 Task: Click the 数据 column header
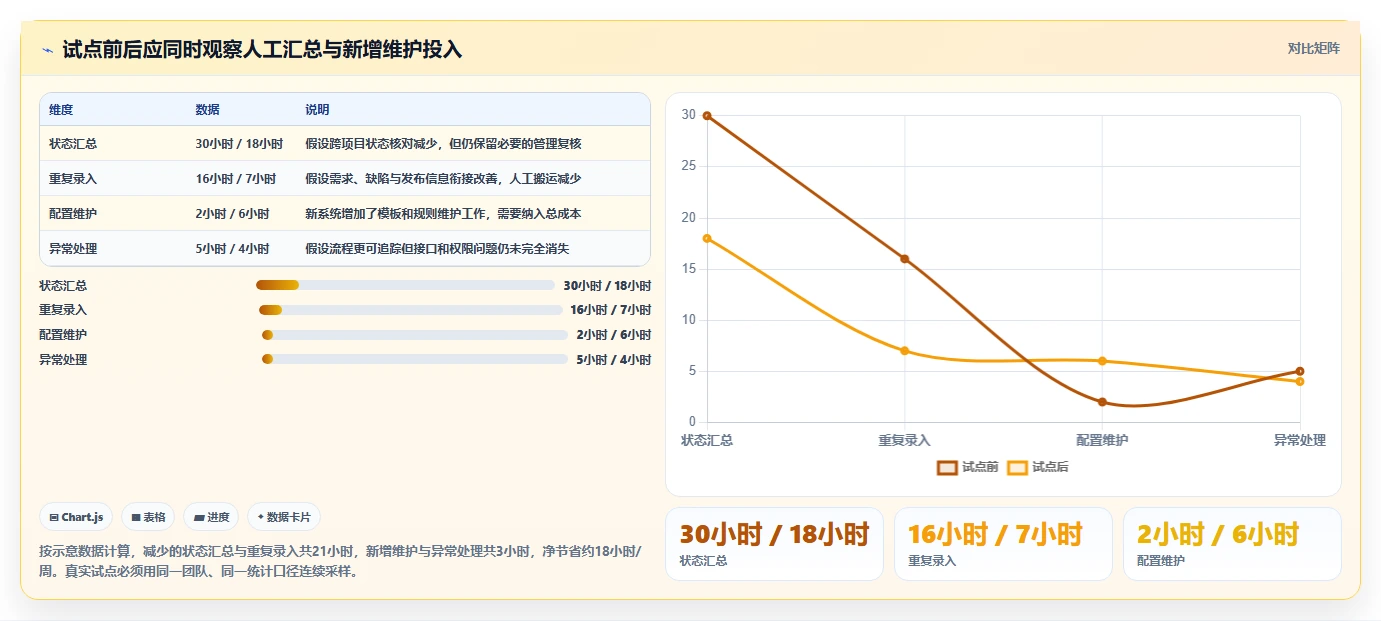tap(208, 110)
